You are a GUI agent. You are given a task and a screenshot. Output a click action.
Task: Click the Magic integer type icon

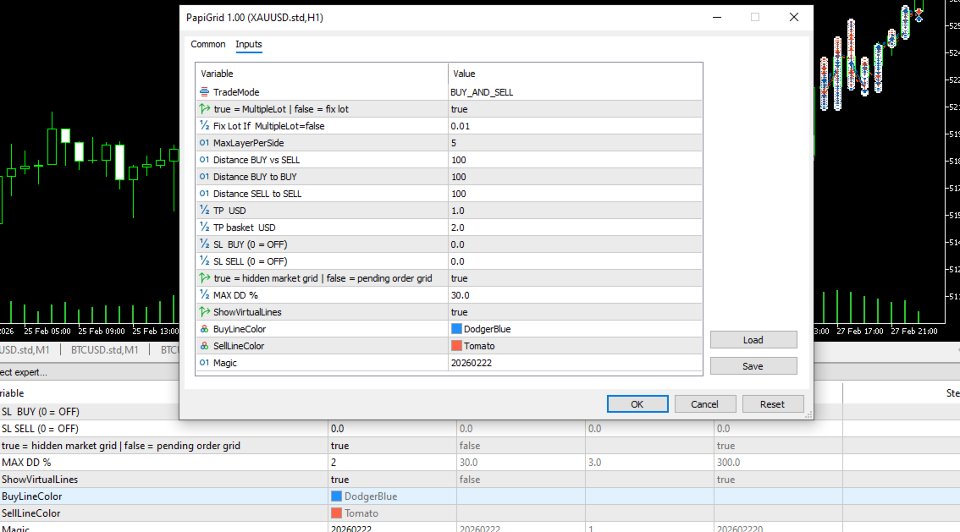(204, 362)
